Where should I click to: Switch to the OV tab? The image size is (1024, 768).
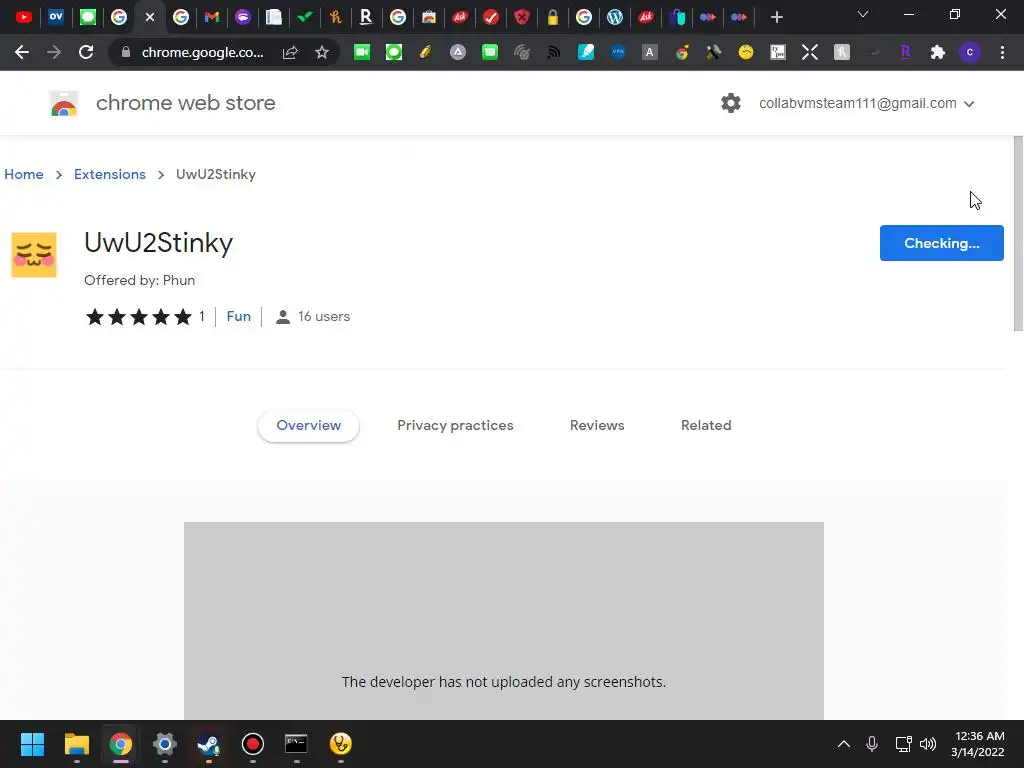[56, 17]
